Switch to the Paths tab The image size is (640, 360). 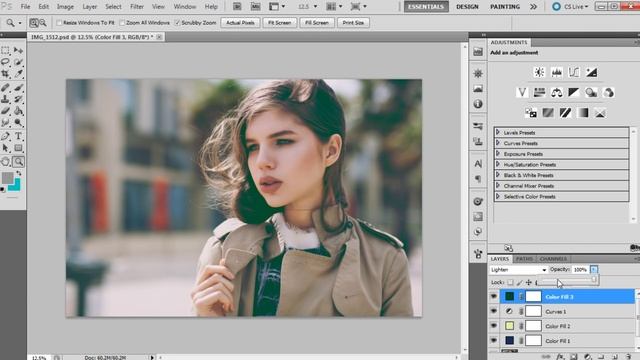click(x=524, y=259)
